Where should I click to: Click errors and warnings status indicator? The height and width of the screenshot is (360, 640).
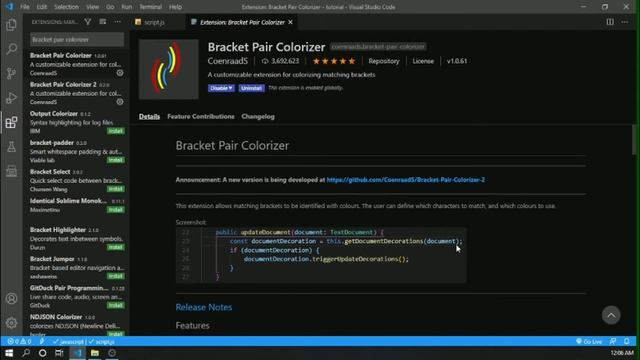(x=19, y=342)
